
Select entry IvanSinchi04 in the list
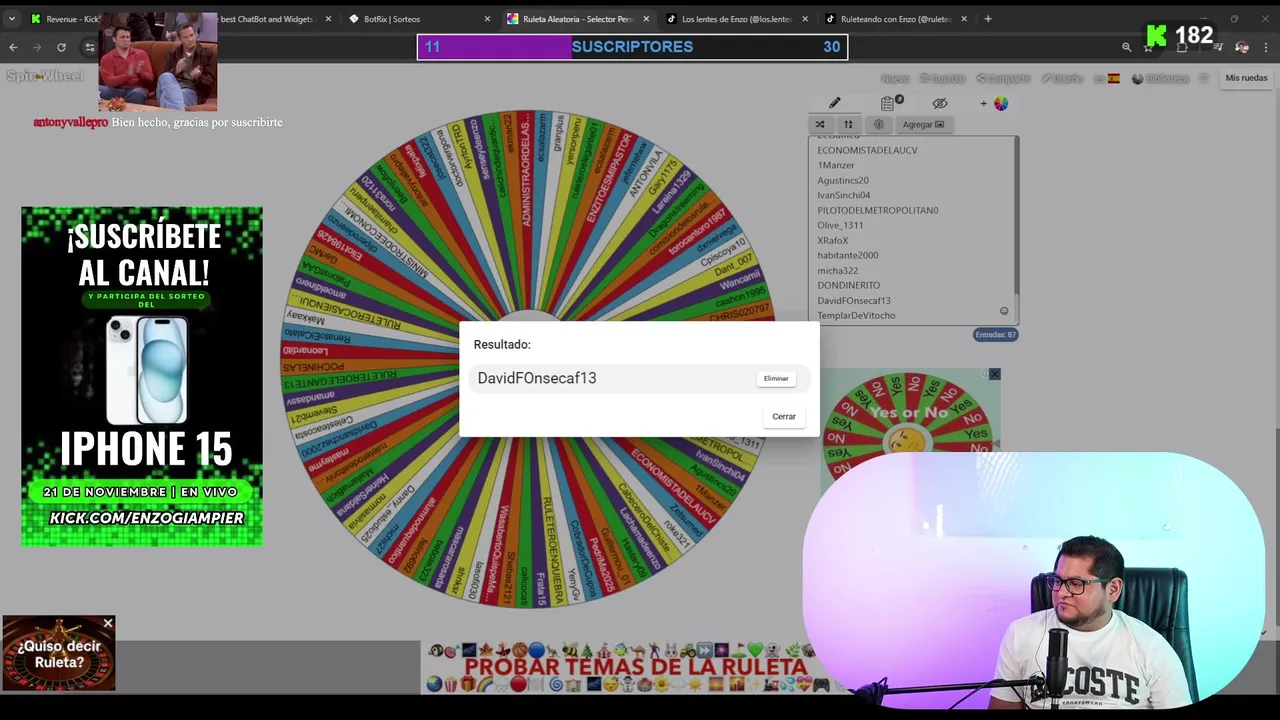coord(844,195)
